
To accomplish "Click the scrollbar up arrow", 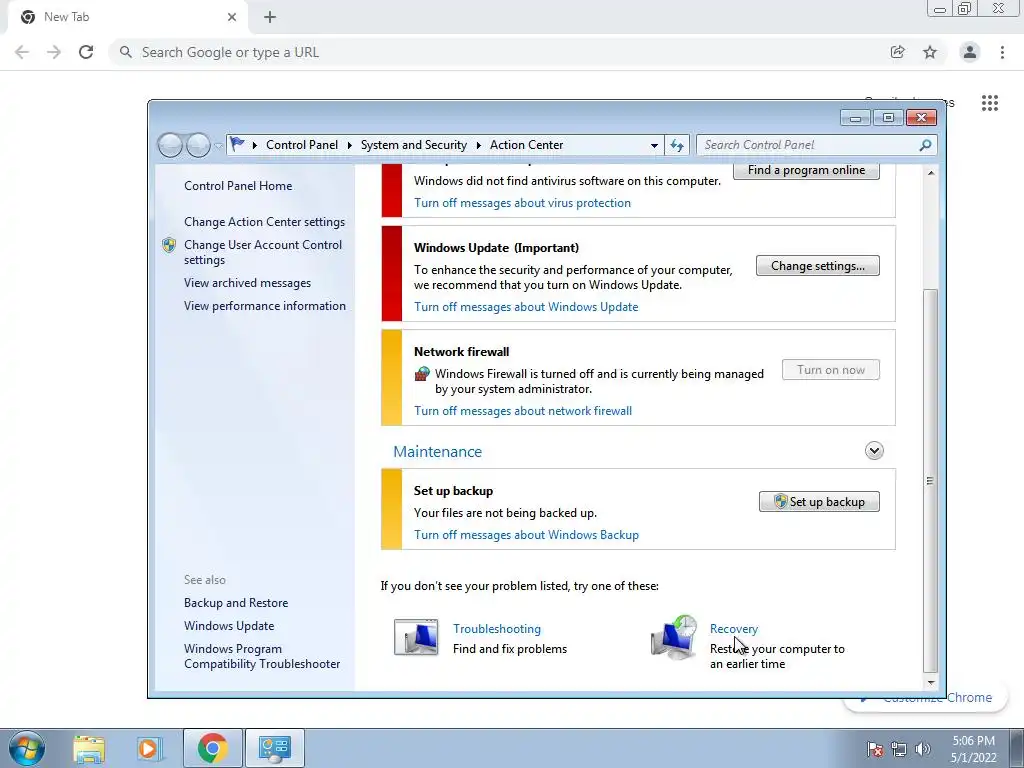I will pyautogui.click(x=931, y=173).
